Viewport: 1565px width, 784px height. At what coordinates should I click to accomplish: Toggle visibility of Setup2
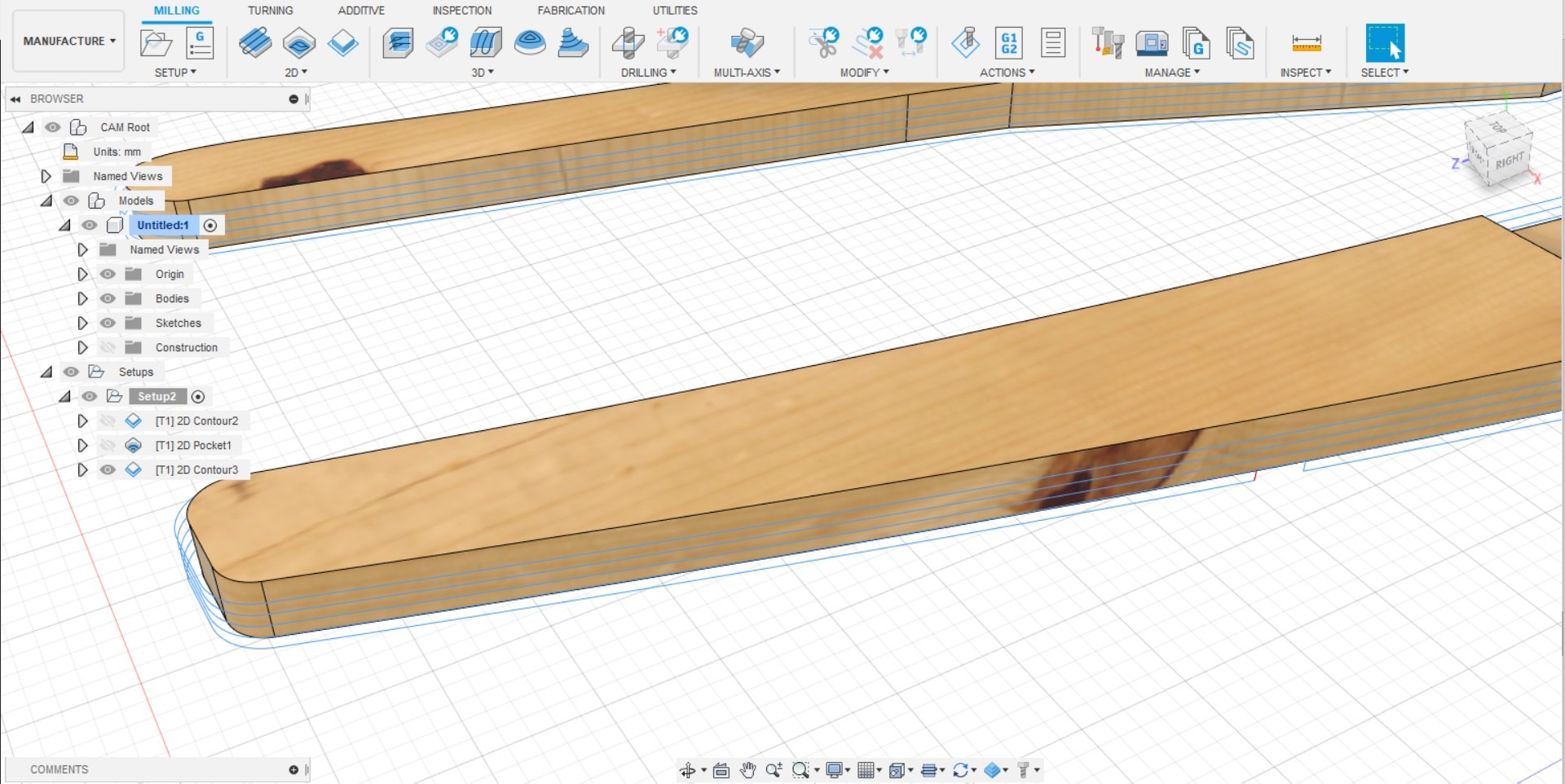coord(90,396)
